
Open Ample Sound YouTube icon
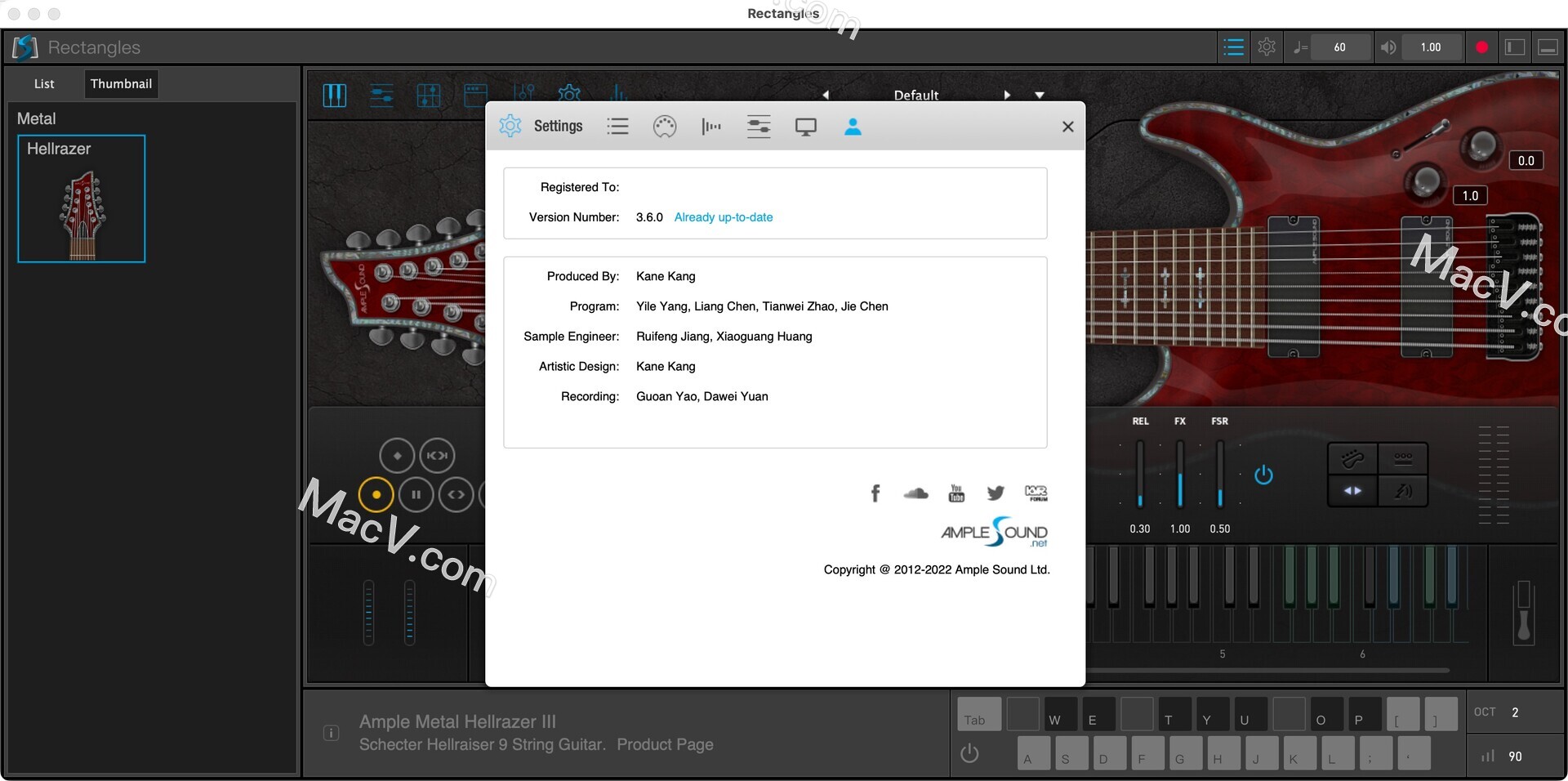tap(956, 493)
